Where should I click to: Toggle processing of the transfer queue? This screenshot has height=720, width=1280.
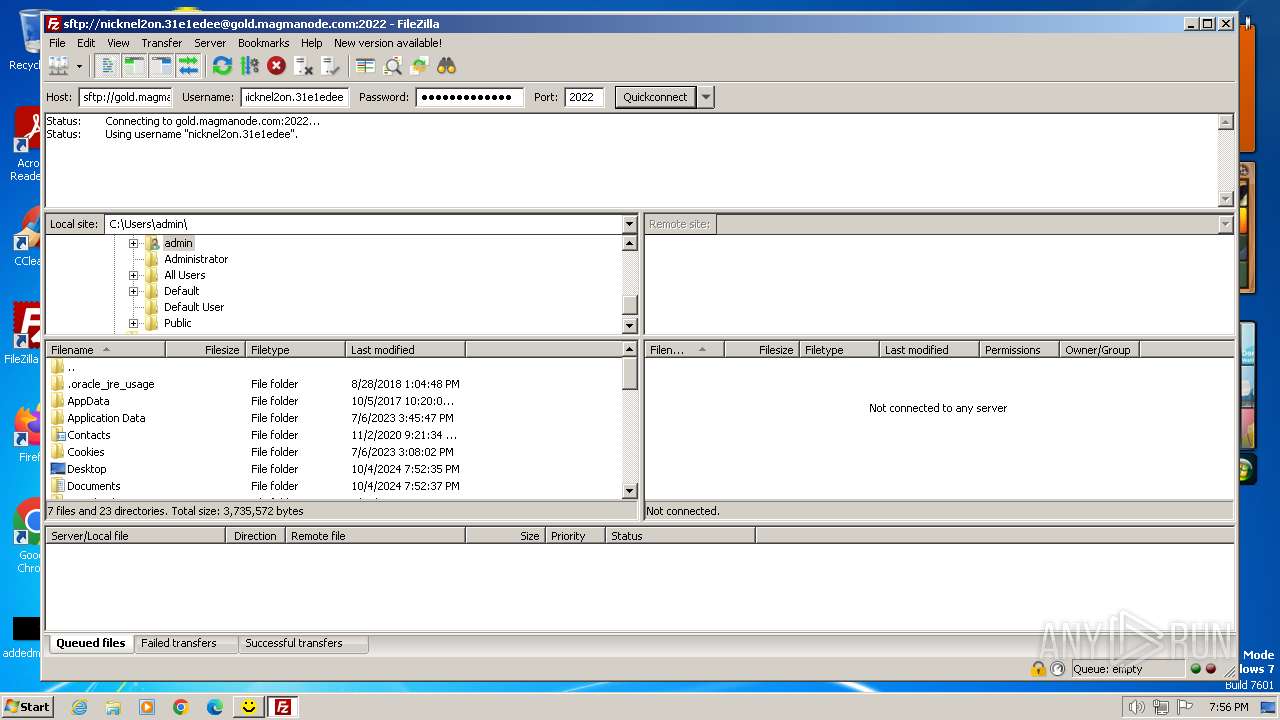(249, 66)
